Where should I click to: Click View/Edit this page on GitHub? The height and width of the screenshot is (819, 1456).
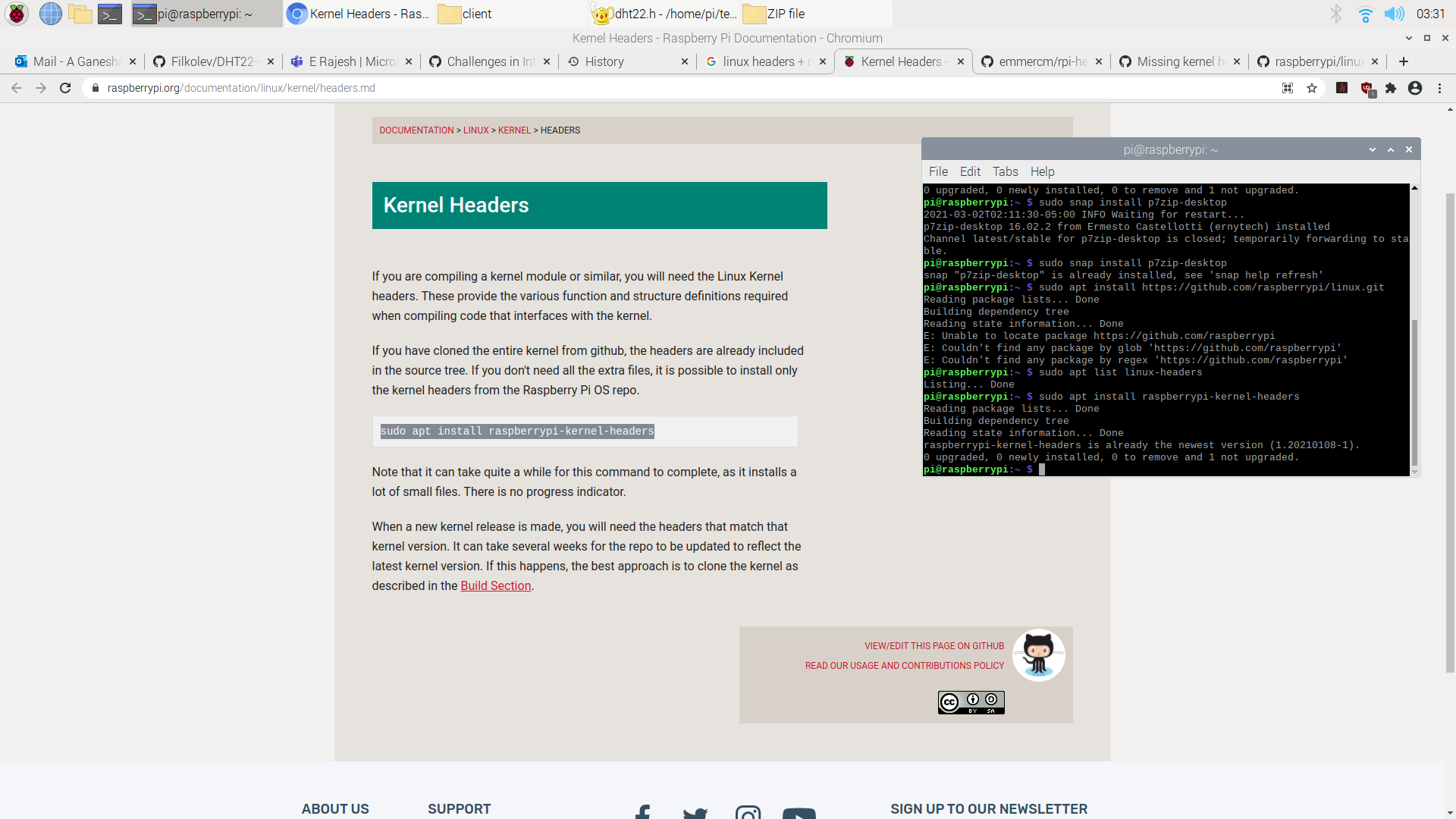(x=934, y=646)
